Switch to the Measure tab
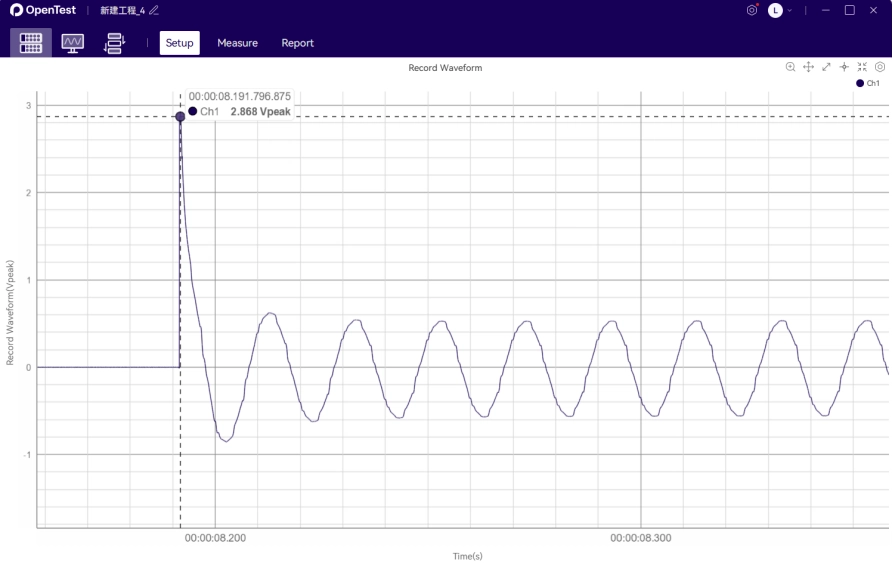 pyautogui.click(x=237, y=43)
